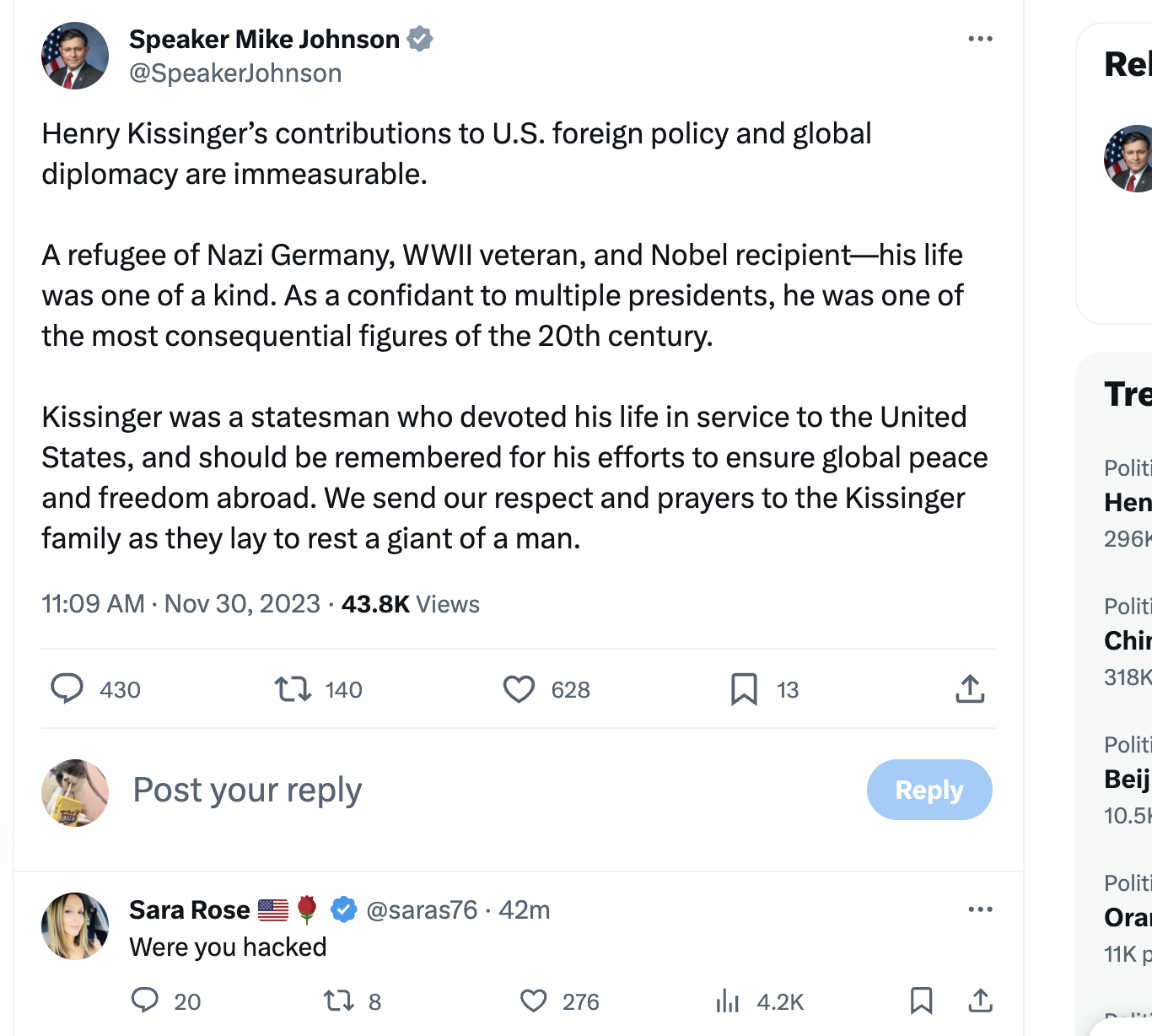This screenshot has width=1152, height=1036.
Task: Bookmark Sara Rose's reply
Action: [x=921, y=1001]
